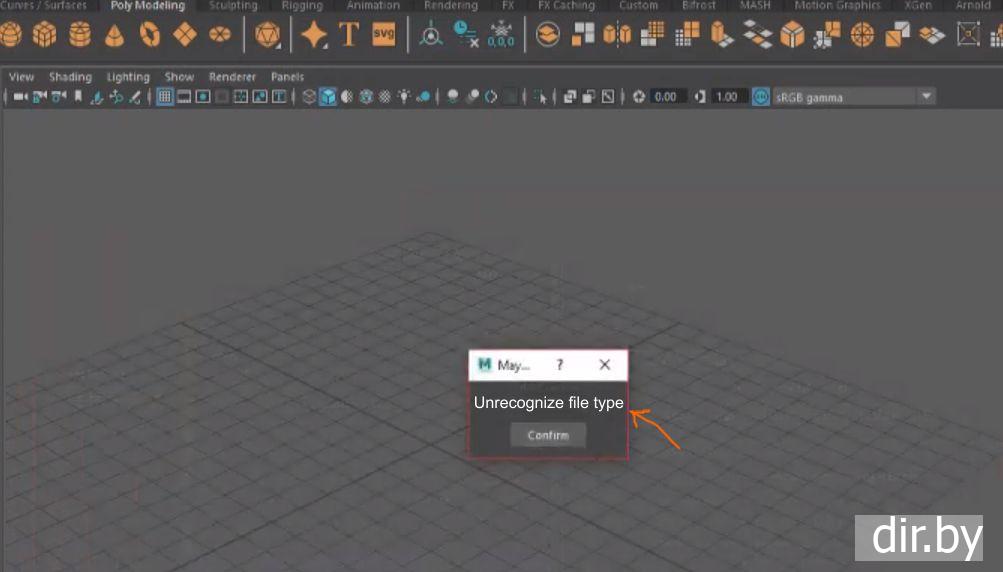The width and height of the screenshot is (1003, 572).
Task: Switch to the Sculpting shelf tab
Action: tap(233, 6)
